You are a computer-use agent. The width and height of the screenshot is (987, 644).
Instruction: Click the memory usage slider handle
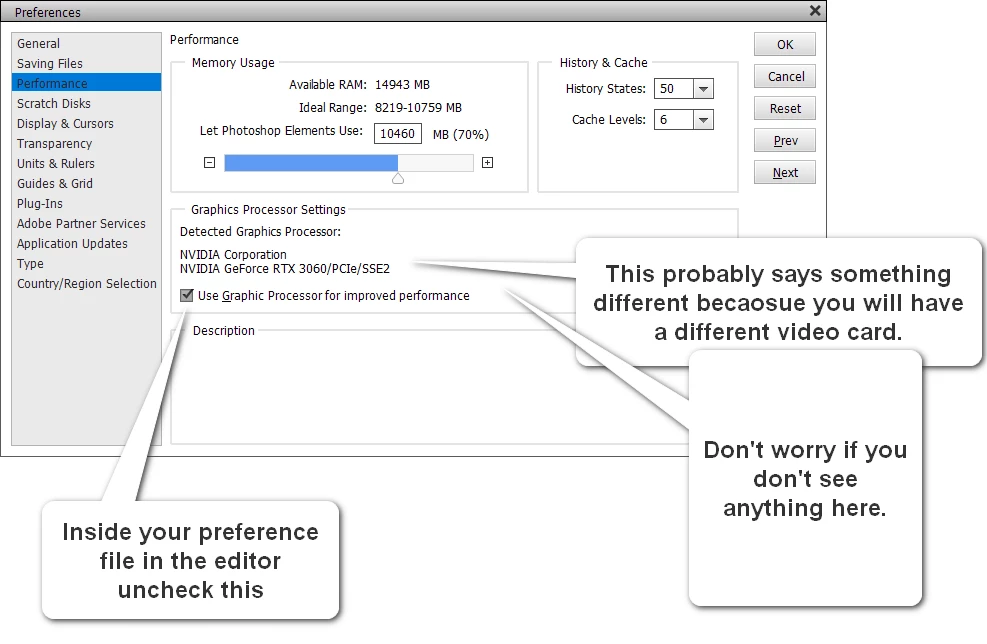(x=398, y=179)
